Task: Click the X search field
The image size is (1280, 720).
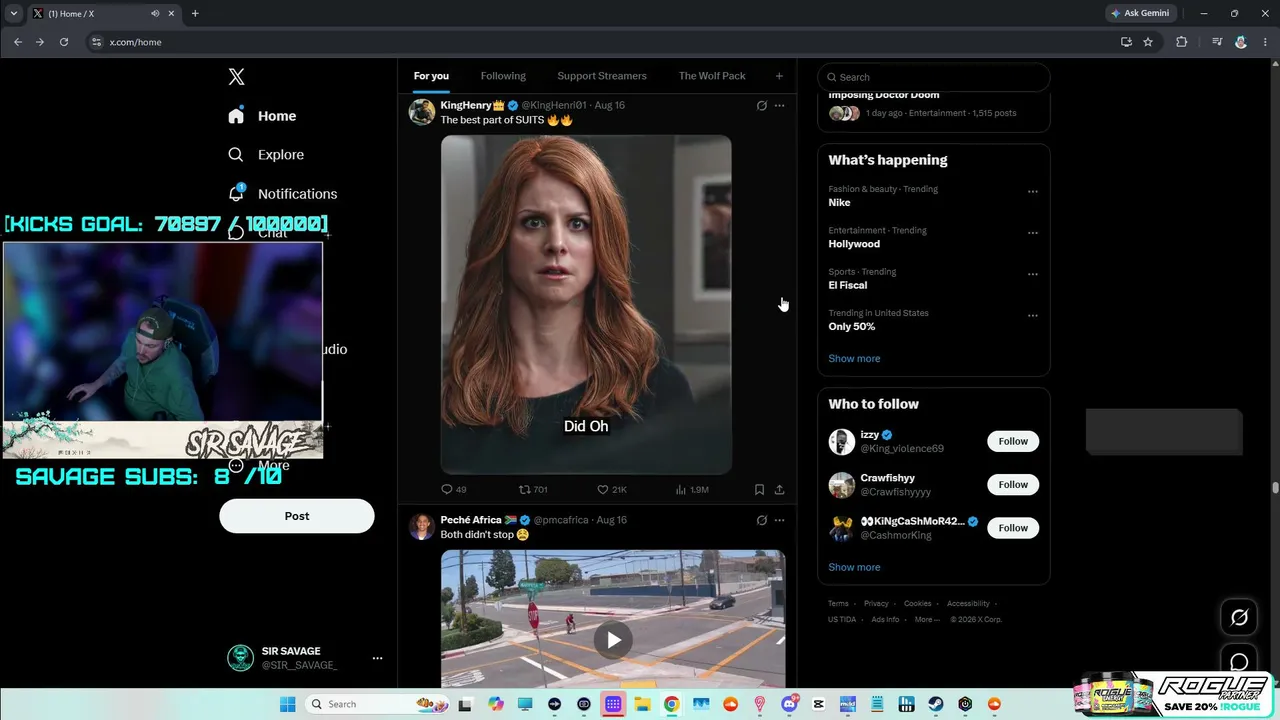Action: pyautogui.click(x=934, y=77)
